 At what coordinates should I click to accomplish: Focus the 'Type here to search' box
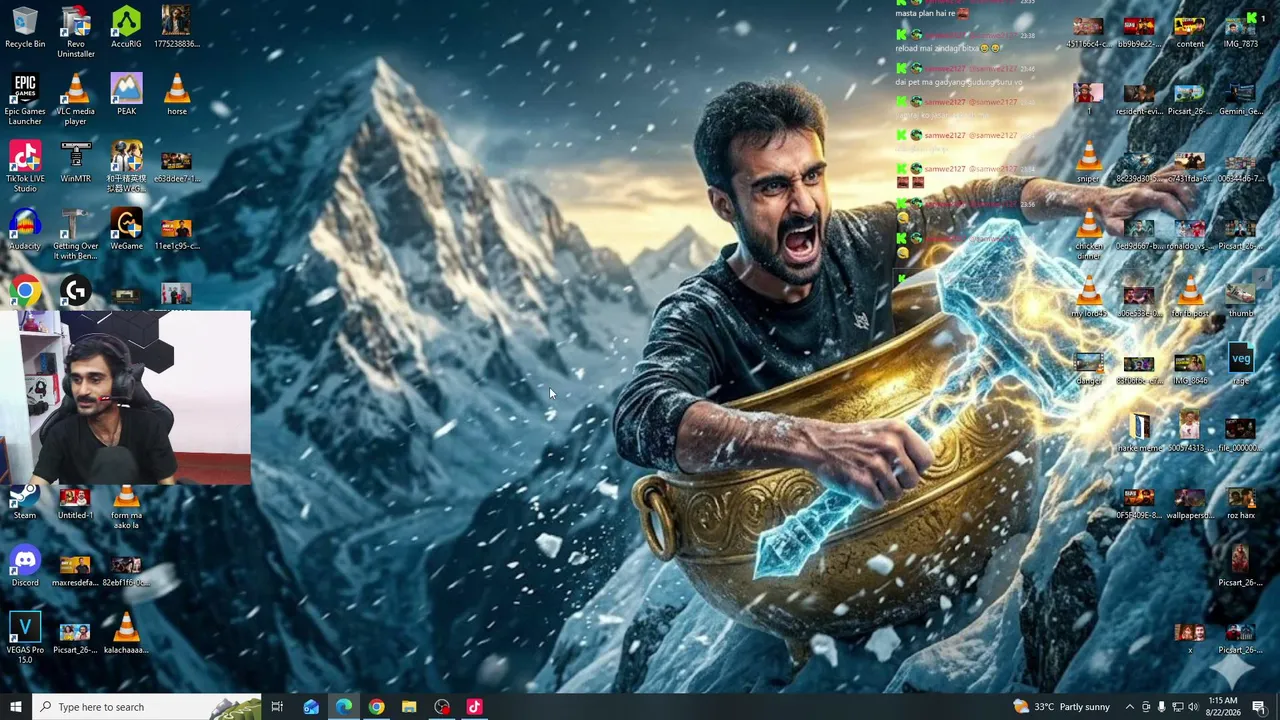point(146,707)
